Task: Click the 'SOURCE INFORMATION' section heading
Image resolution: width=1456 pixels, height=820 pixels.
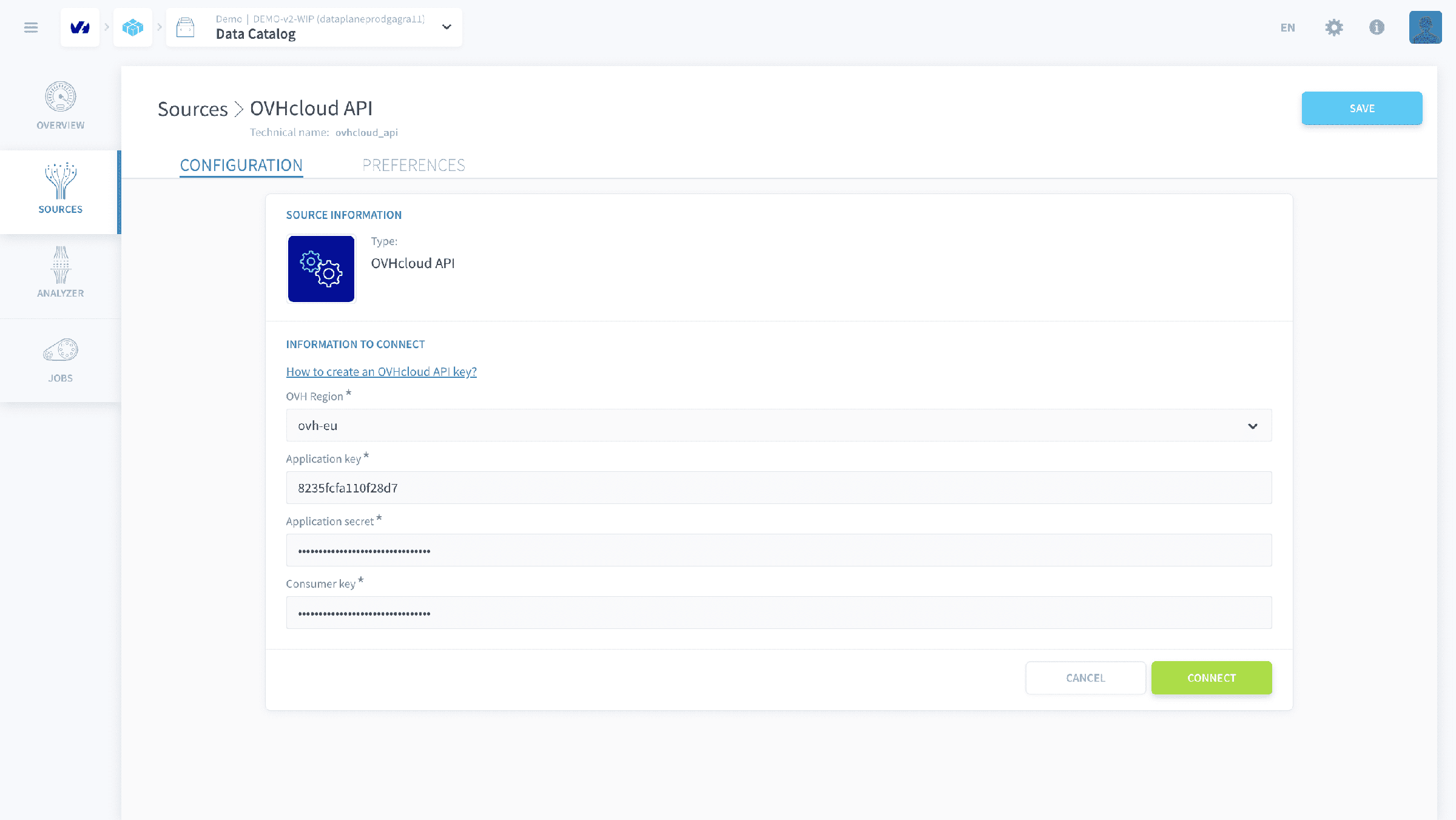Action: tap(344, 215)
